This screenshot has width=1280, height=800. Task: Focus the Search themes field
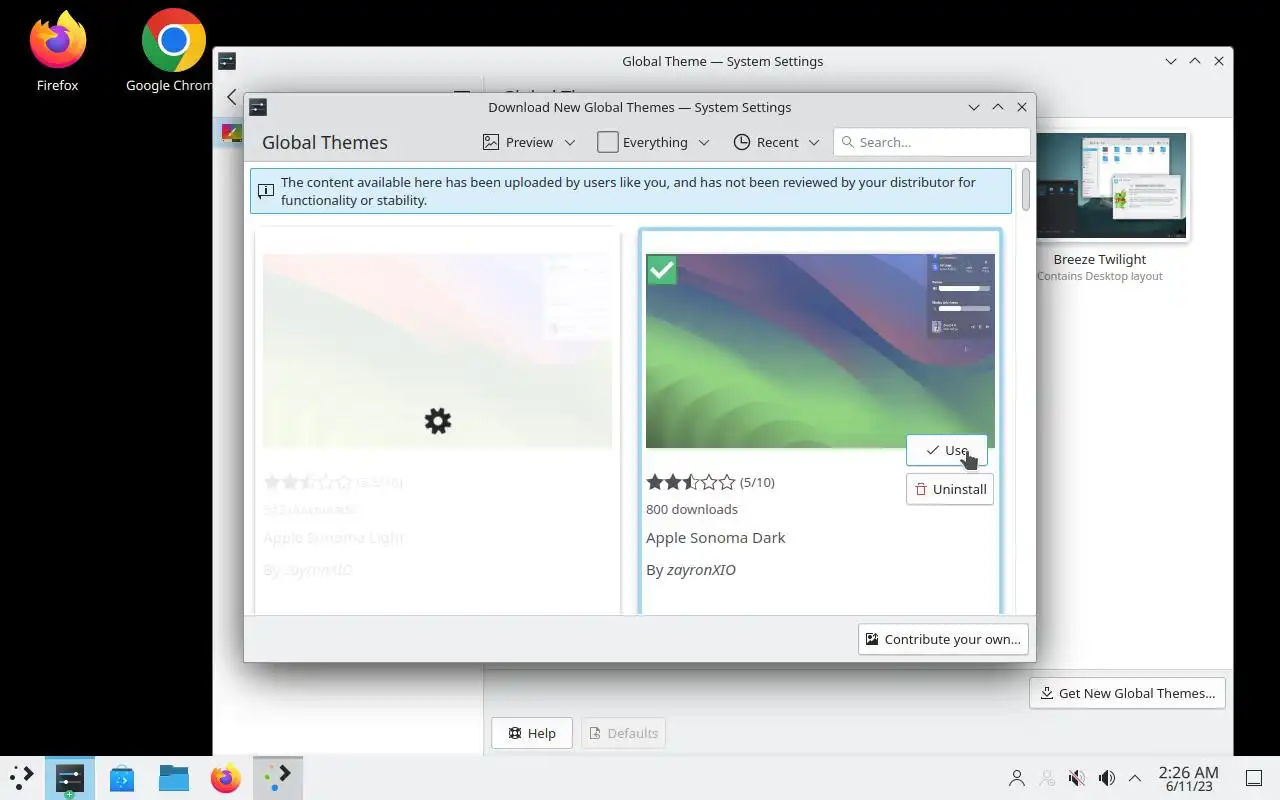pos(931,142)
